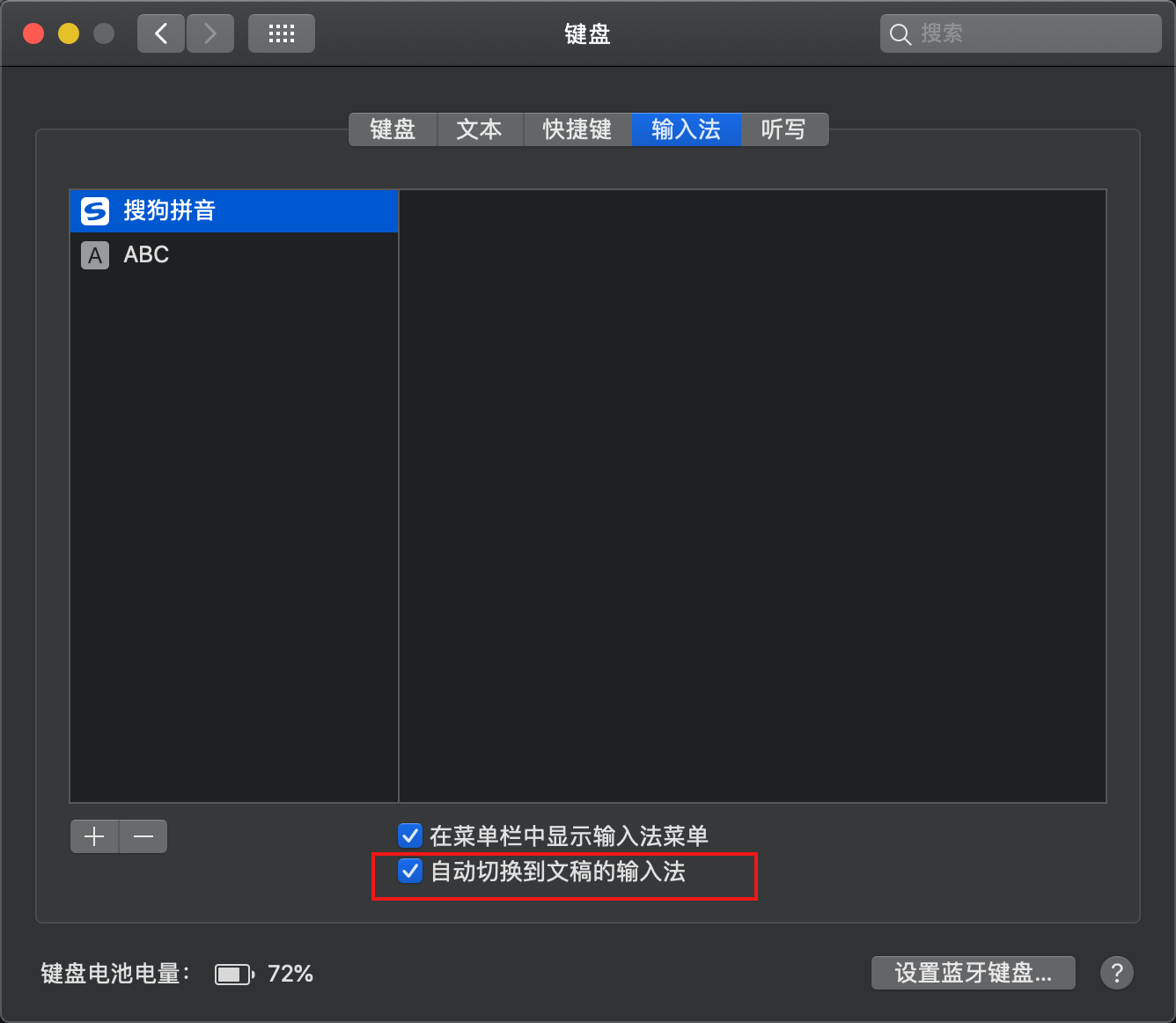Click the Show All grid icon in toolbar

(x=281, y=33)
